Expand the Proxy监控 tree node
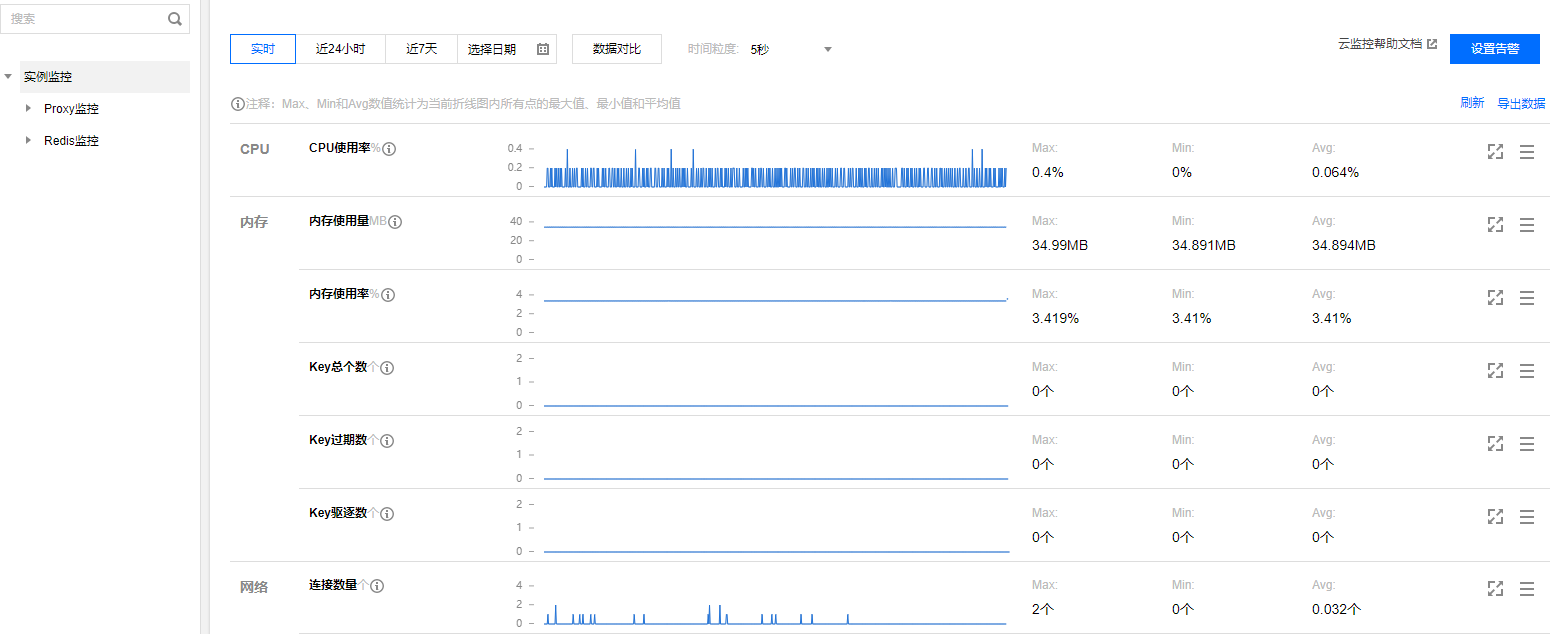Viewport: 1560px width, 634px height. tap(28, 109)
